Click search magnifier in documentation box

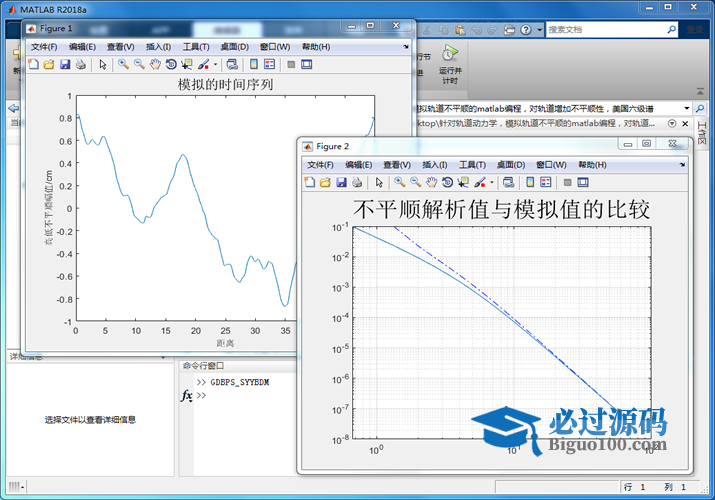671,30
